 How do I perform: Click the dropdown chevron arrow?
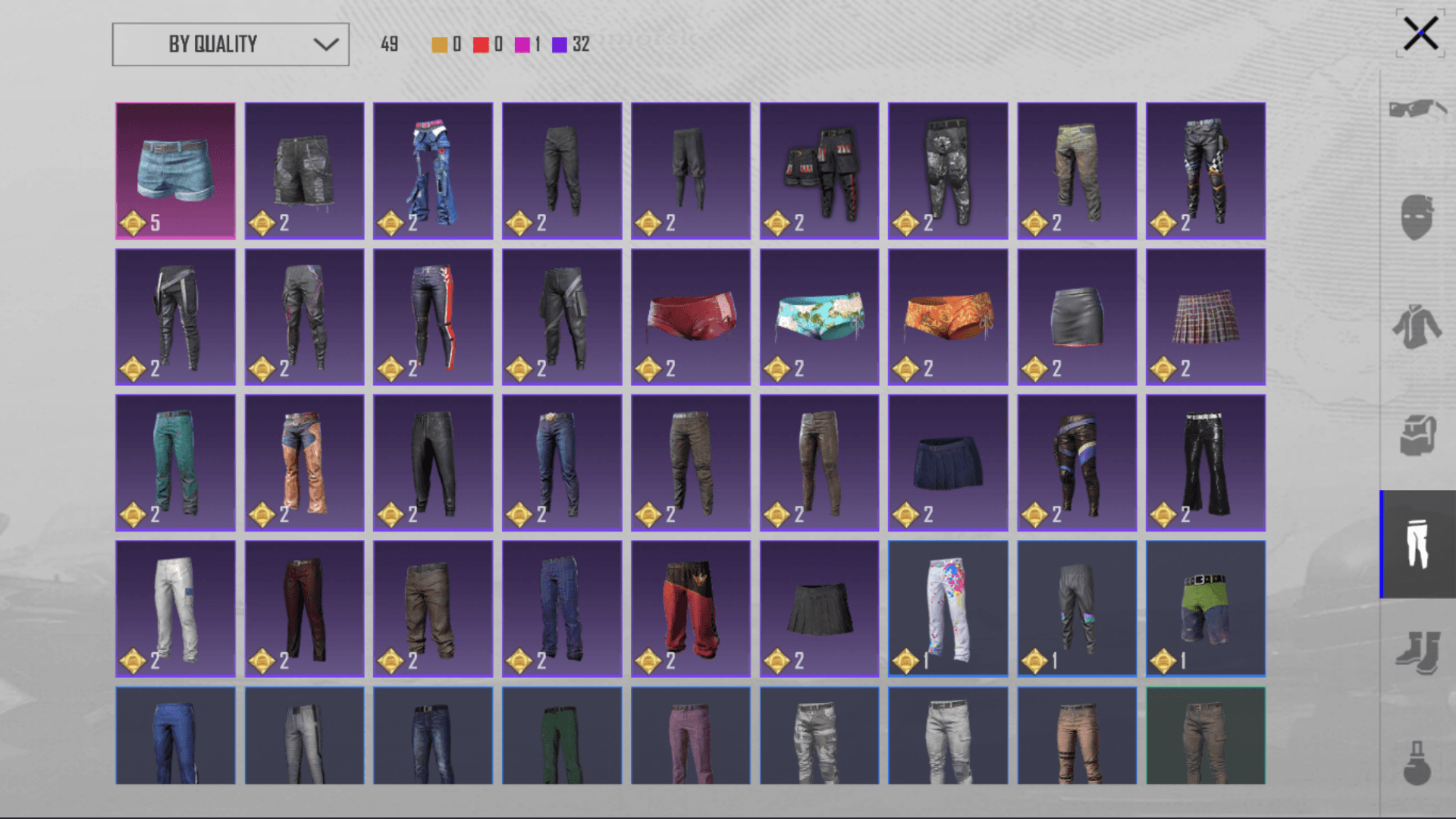[x=326, y=44]
